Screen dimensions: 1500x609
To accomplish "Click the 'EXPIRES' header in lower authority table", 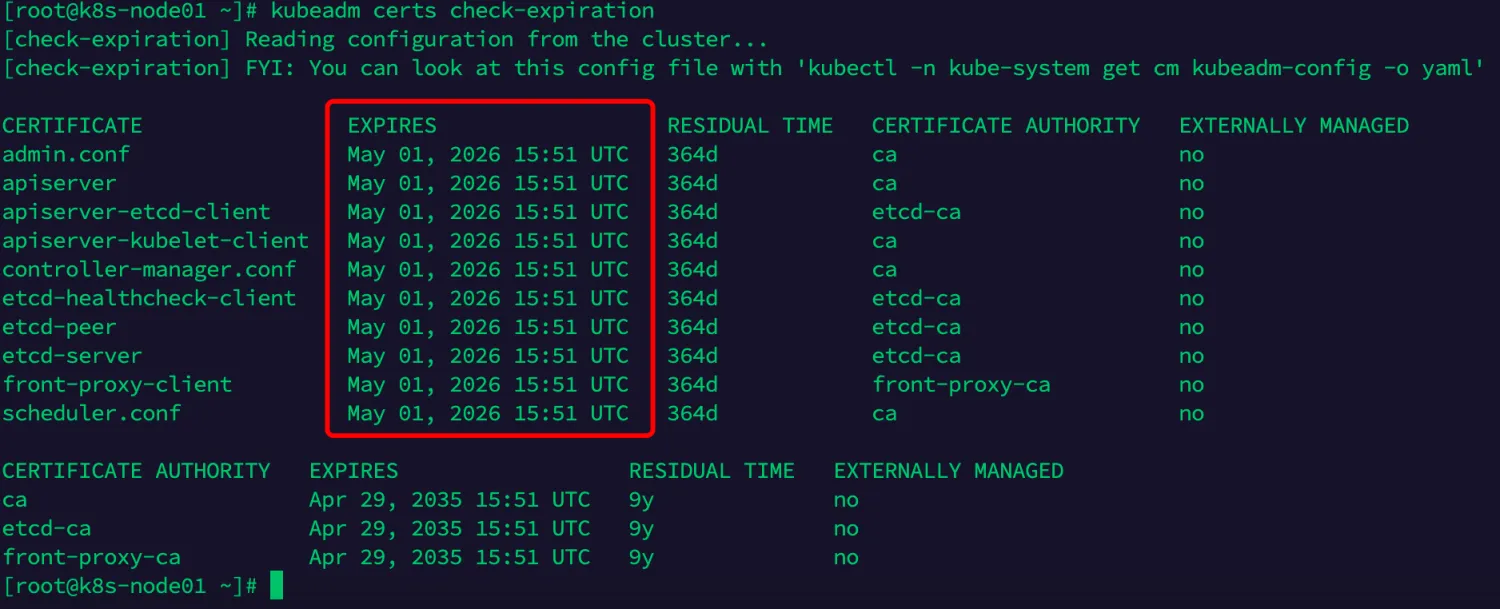I will pos(353,471).
